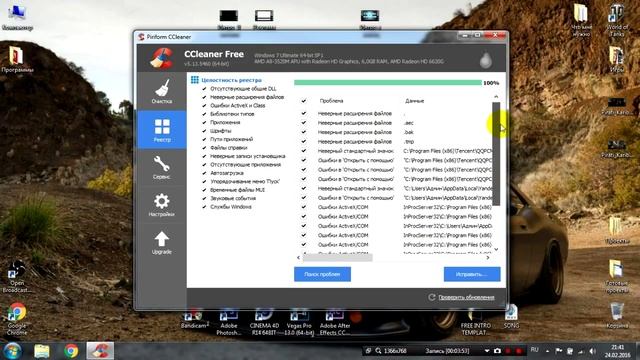
Task: Click horizontal scroll right arrow
Action: click(x=488, y=258)
